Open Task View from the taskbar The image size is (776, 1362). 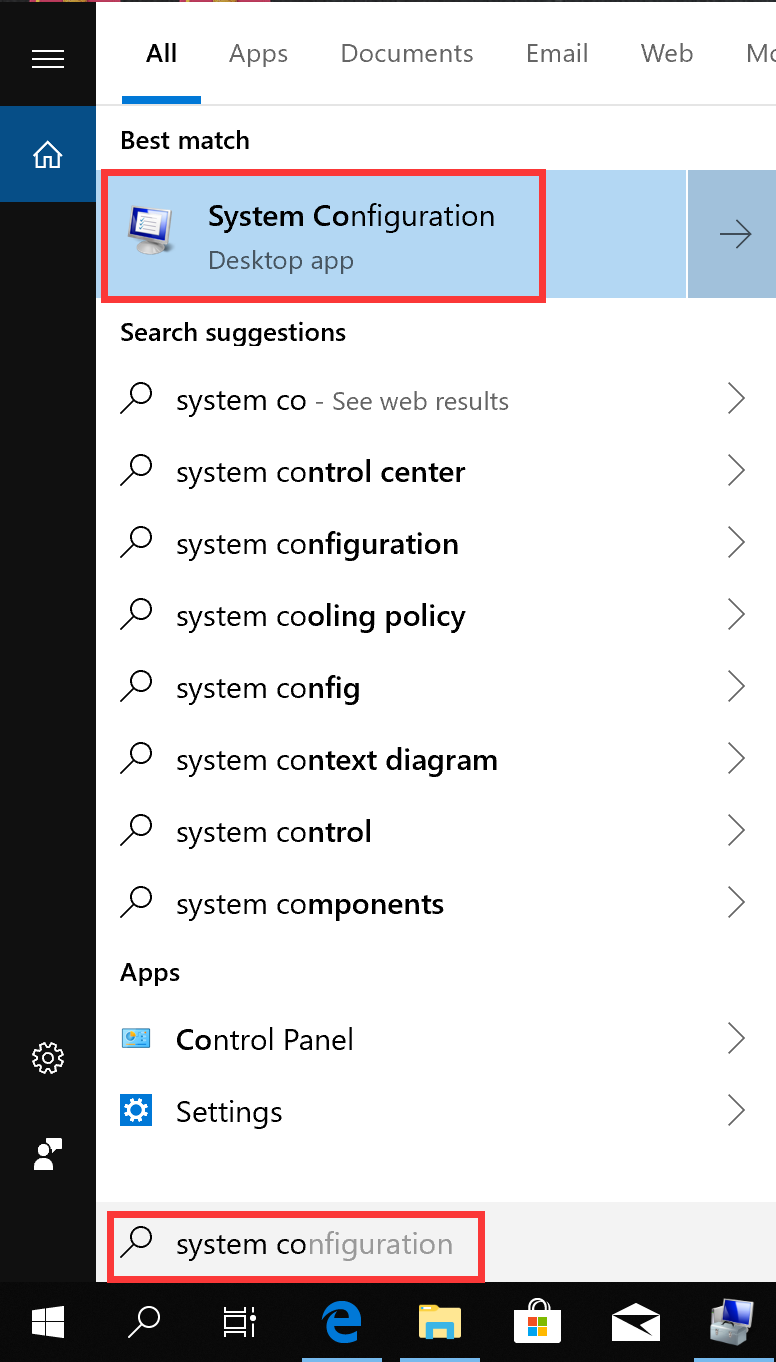point(237,1322)
